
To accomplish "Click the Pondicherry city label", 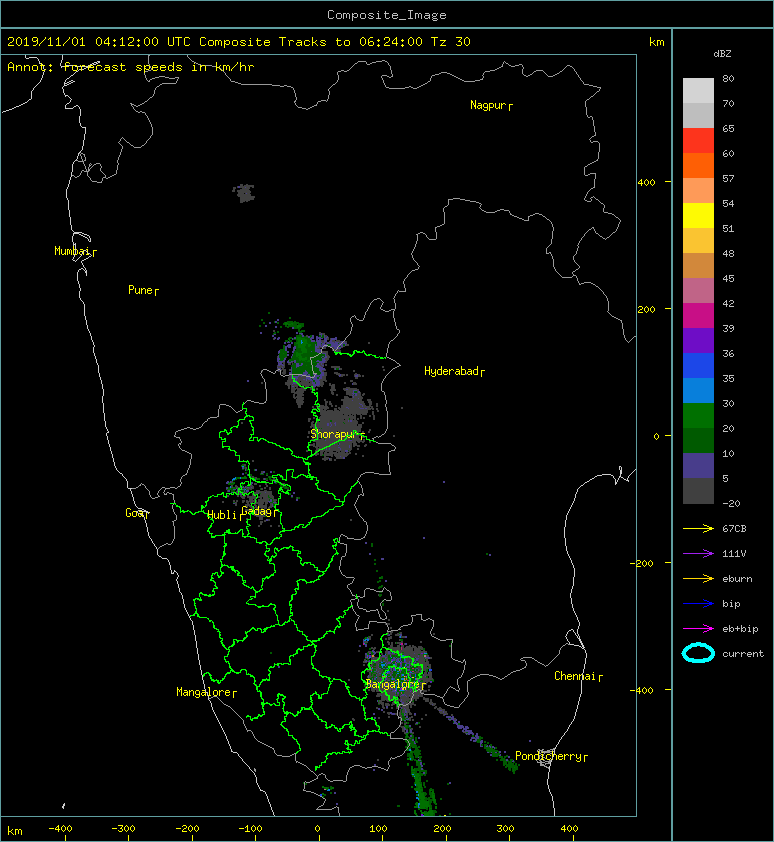I will [548, 756].
